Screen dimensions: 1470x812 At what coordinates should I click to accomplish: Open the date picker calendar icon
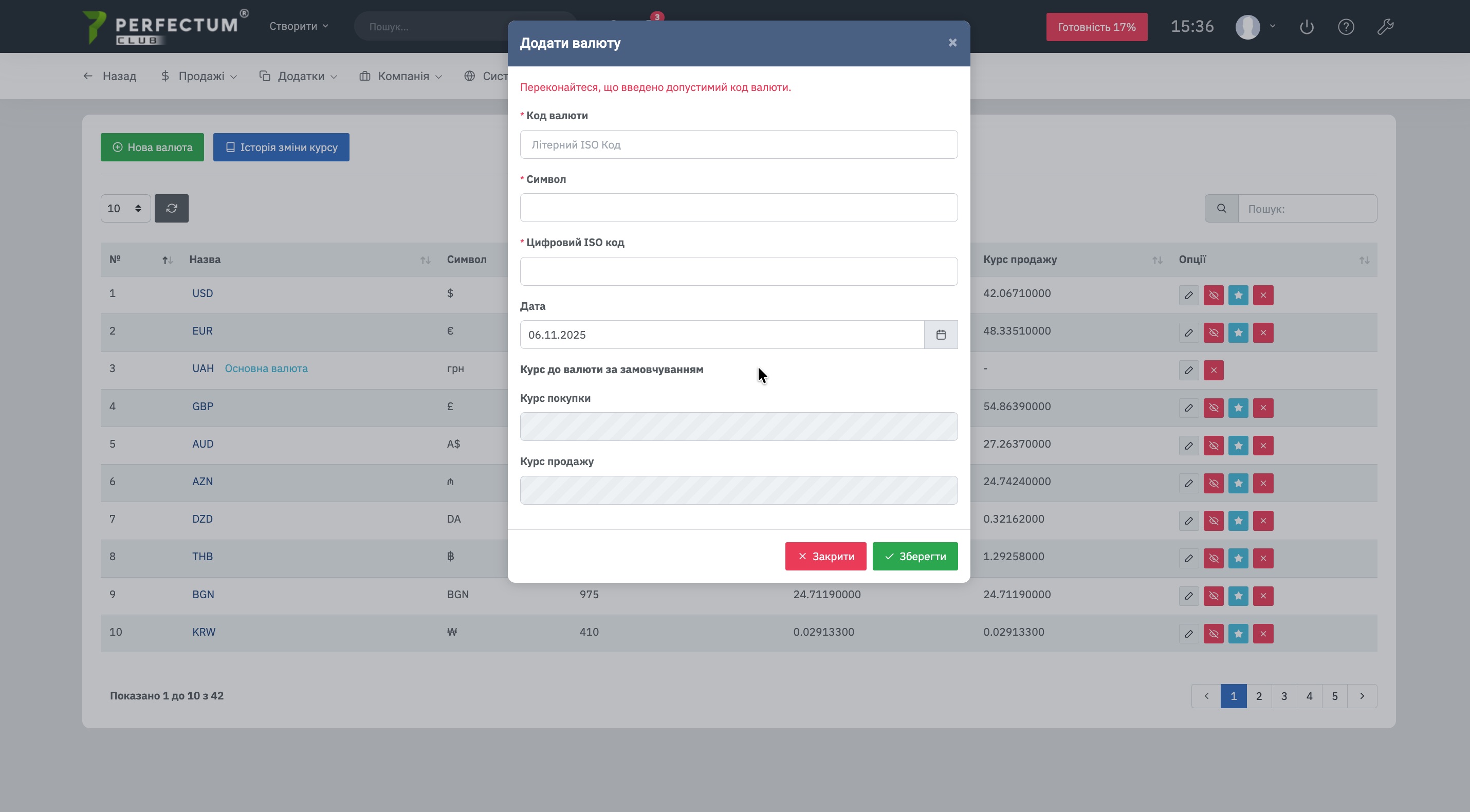[941, 335]
